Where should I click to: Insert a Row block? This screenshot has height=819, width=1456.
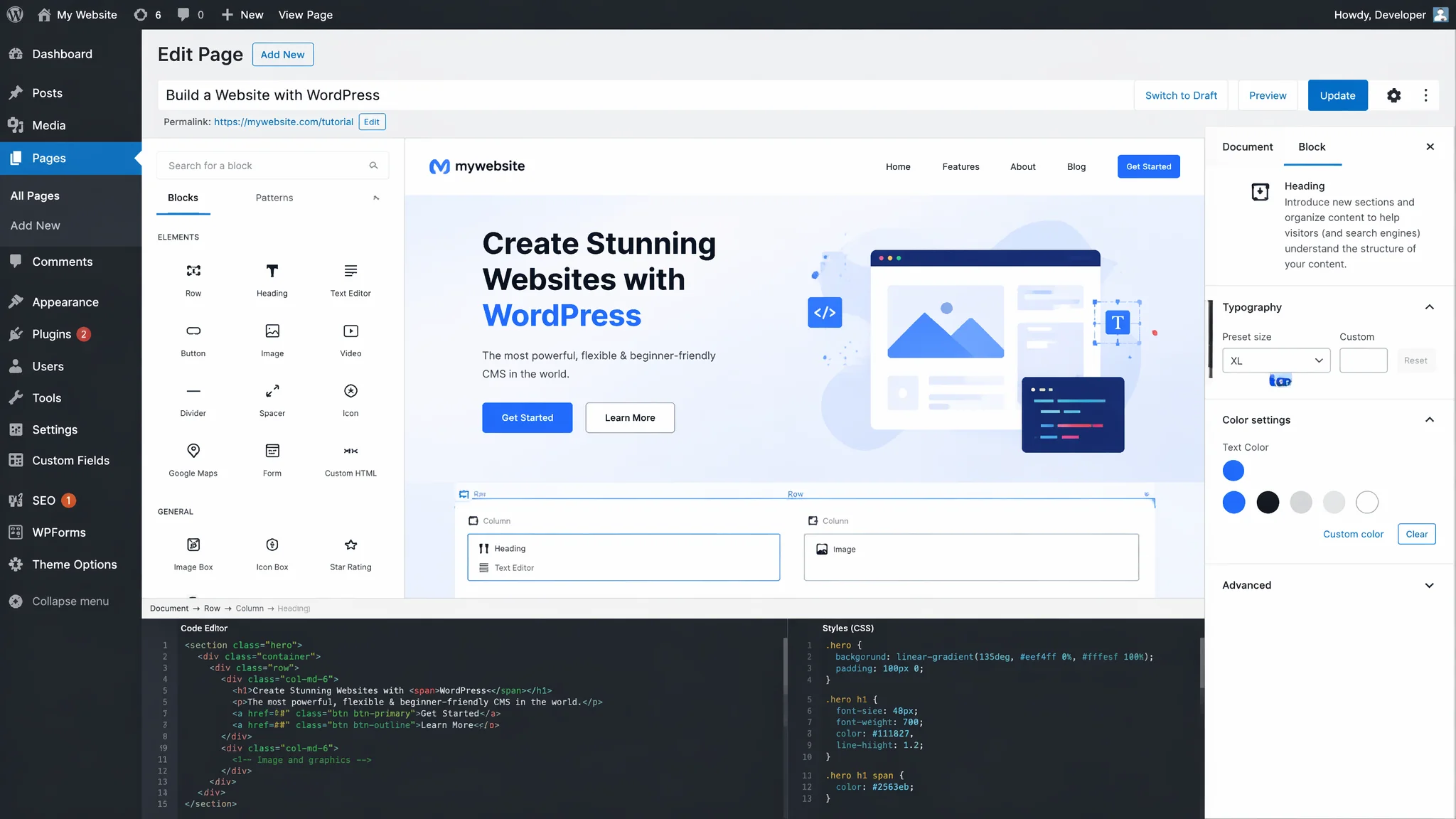click(193, 279)
